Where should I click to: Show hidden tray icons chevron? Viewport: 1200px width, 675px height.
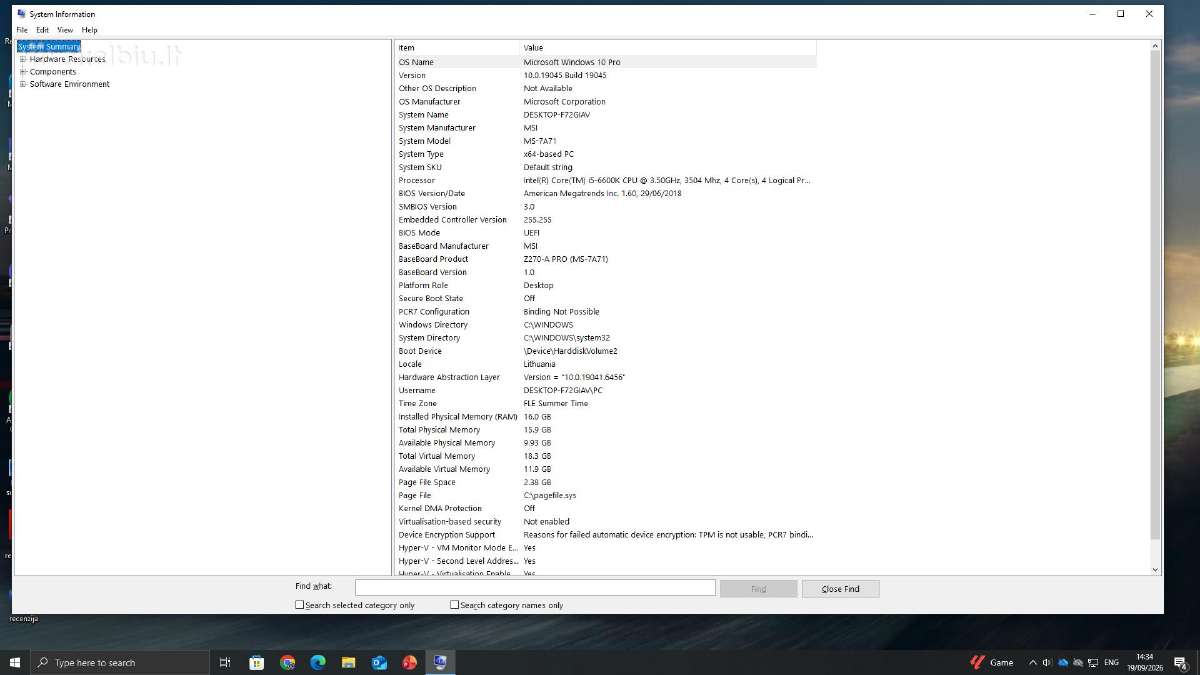[1033, 662]
